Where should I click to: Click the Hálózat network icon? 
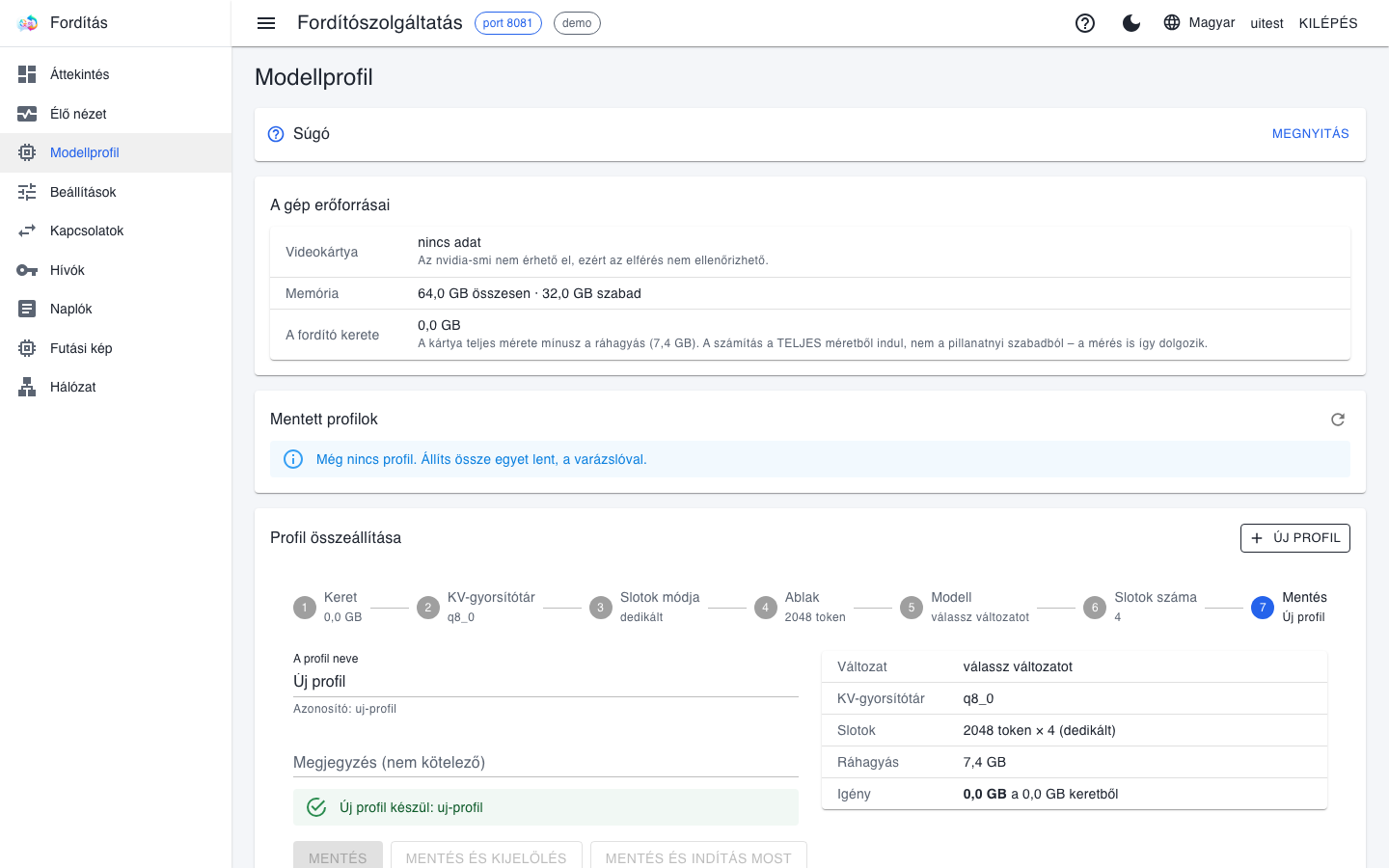click(27, 387)
